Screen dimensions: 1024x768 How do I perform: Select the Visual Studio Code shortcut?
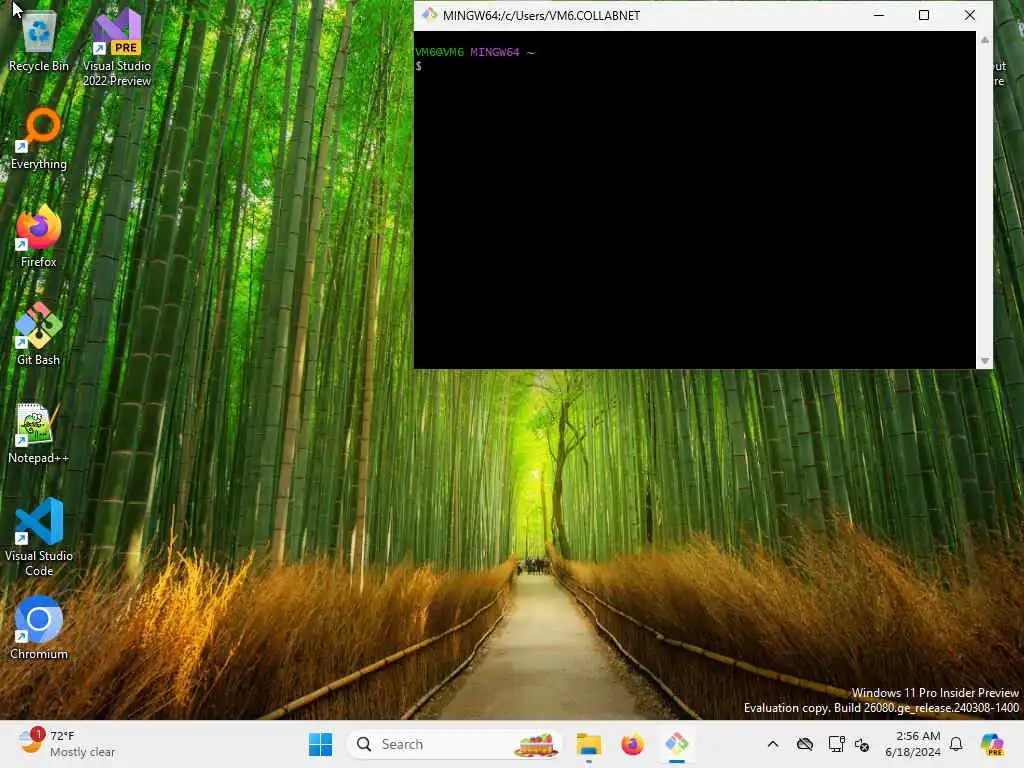pyautogui.click(x=39, y=537)
